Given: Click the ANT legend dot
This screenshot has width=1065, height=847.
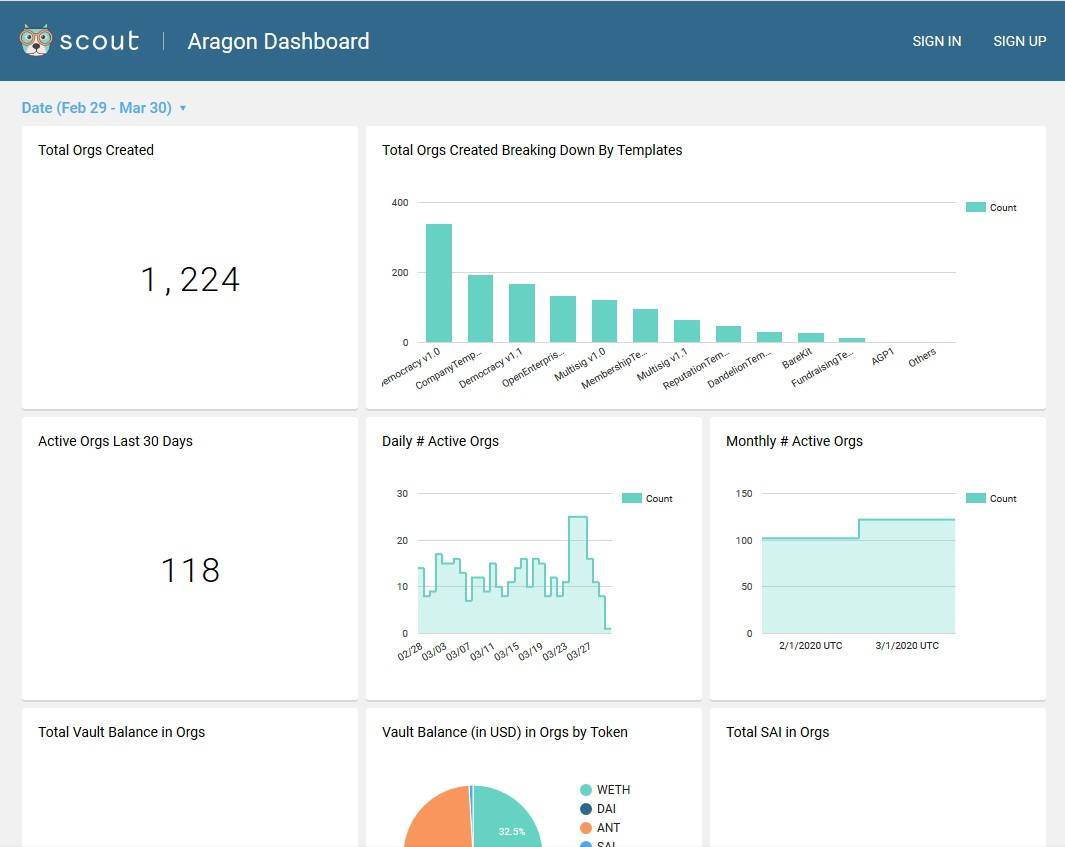Looking at the screenshot, I should [x=585, y=827].
